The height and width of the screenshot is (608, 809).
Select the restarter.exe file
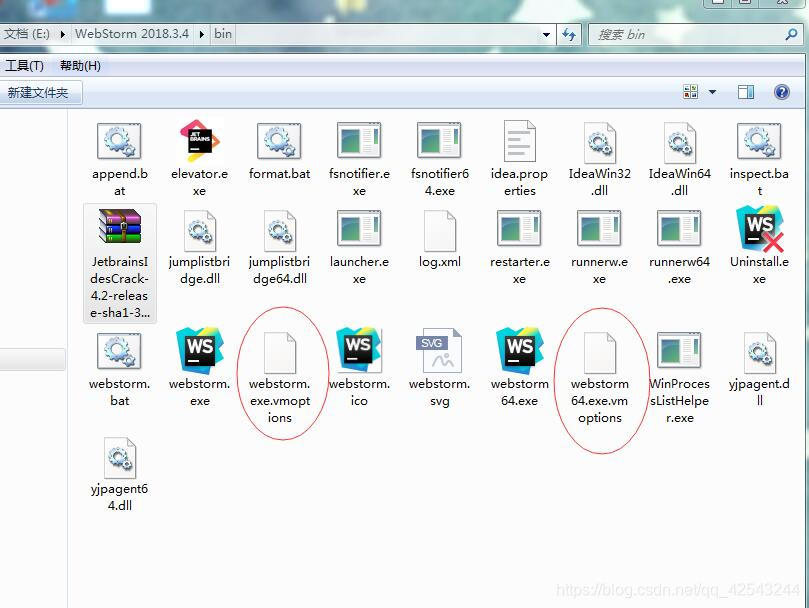click(519, 248)
